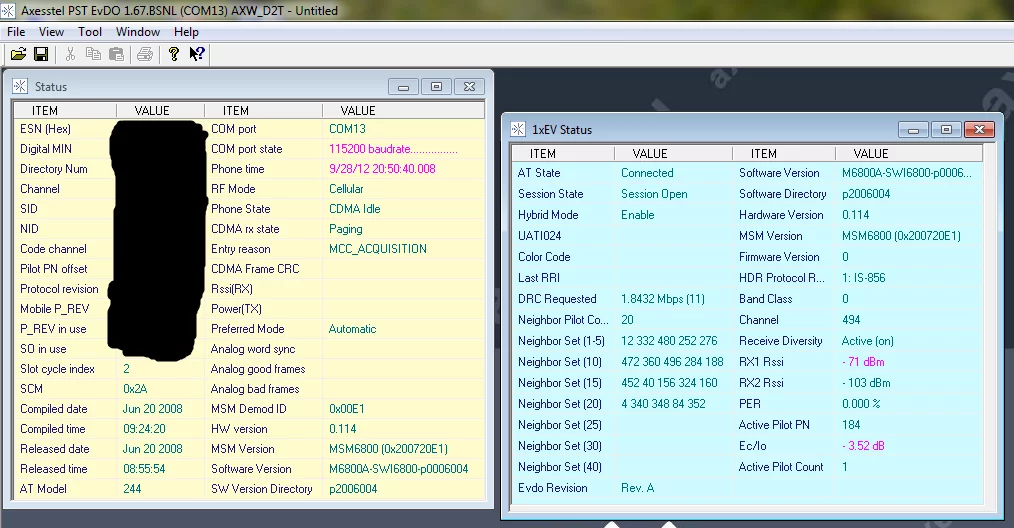Close the 1xEV Status window

click(978, 129)
